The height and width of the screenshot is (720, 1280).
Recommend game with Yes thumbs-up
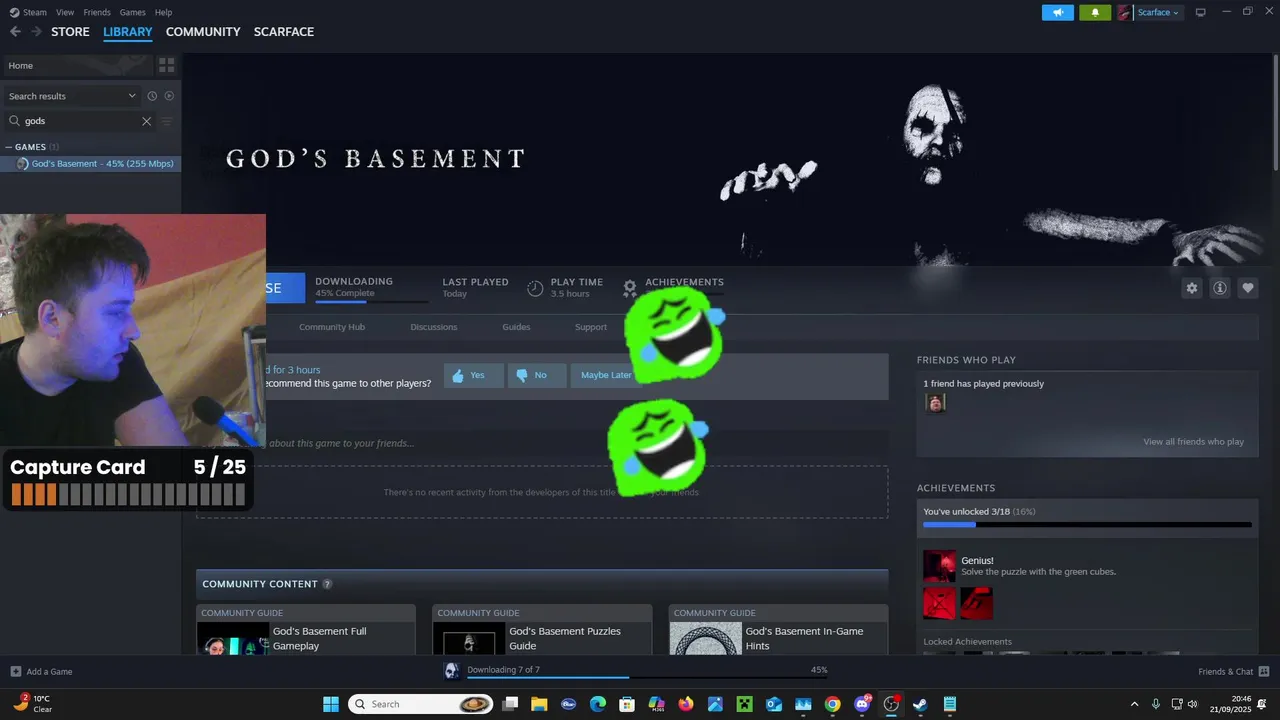pos(473,375)
